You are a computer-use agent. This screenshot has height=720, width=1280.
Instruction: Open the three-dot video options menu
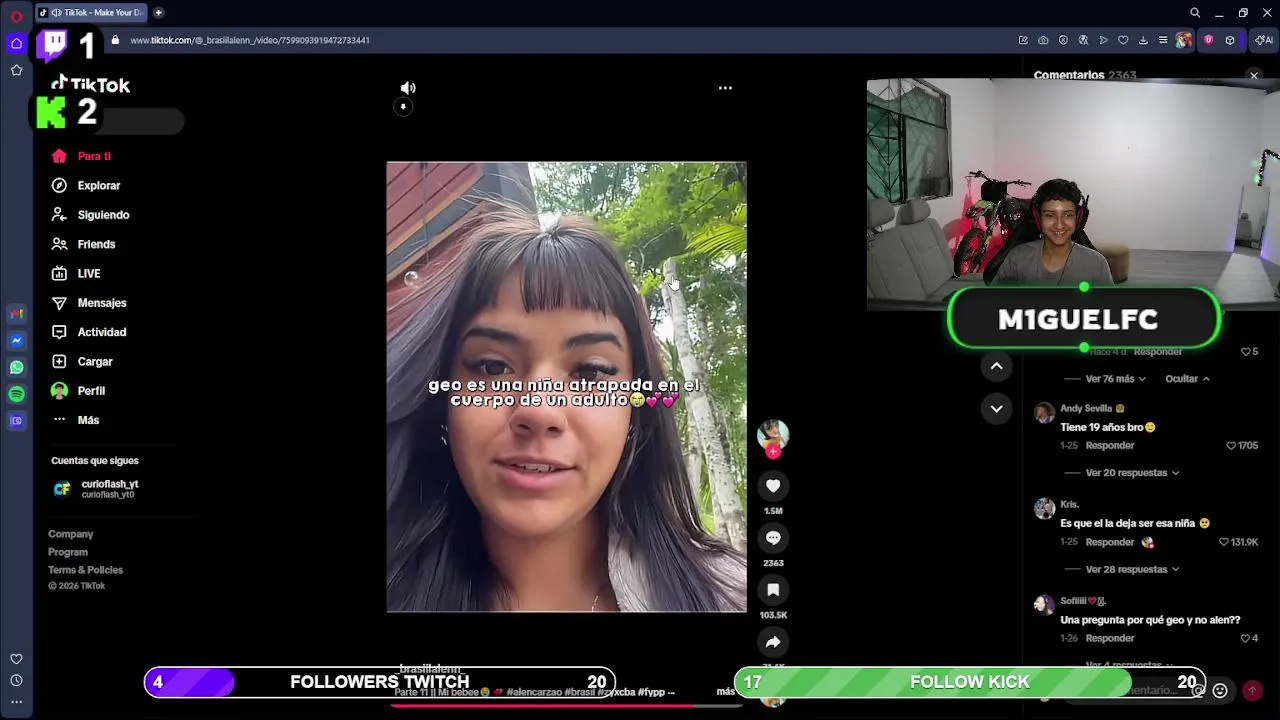[x=725, y=88]
